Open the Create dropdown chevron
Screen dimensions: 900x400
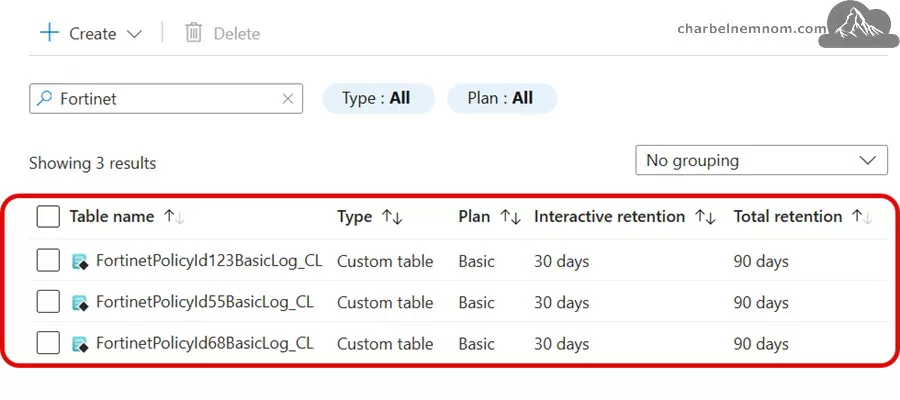134,34
